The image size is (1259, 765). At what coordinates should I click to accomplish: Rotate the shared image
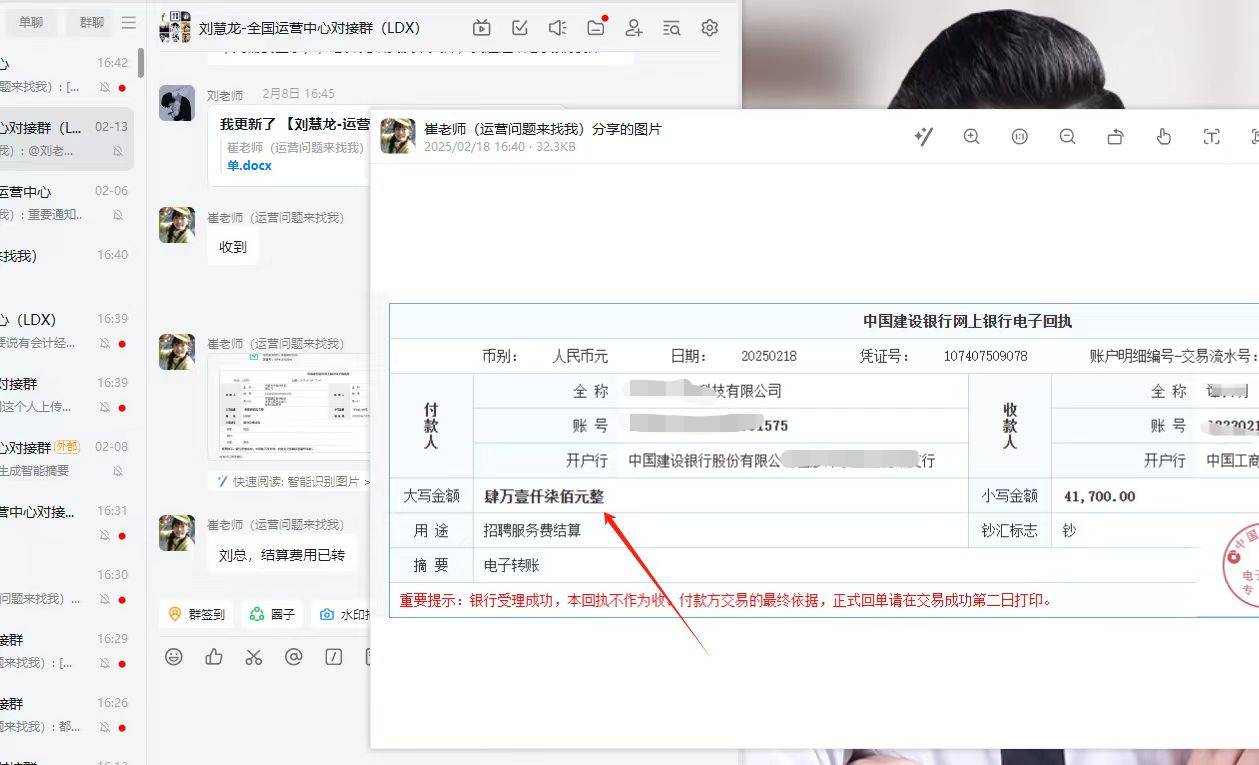tap(1116, 137)
